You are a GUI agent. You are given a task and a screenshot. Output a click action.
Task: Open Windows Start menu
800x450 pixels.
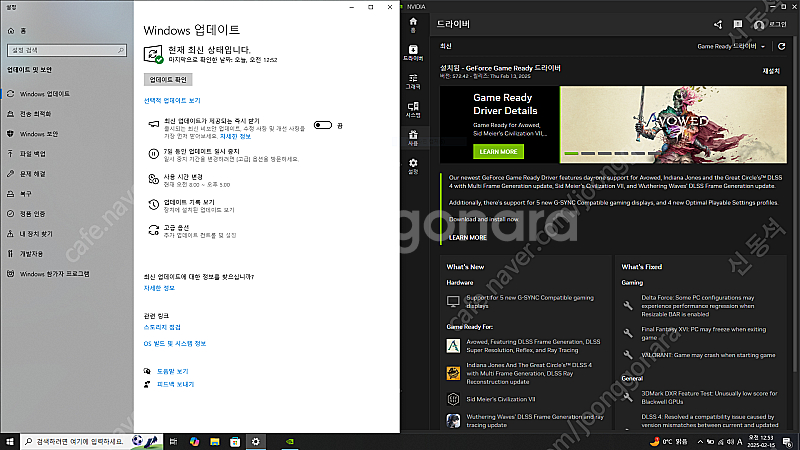10,442
